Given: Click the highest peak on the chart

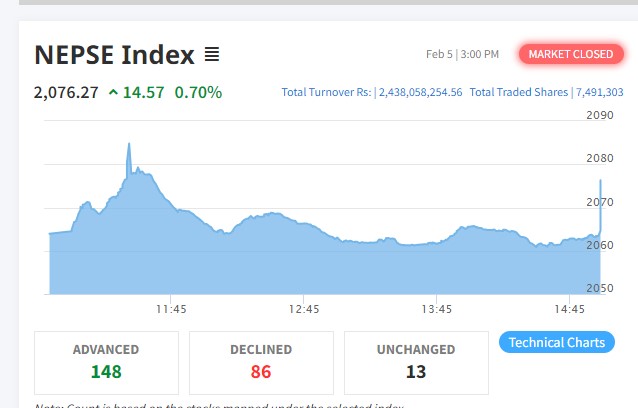Looking at the screenshot, I should click(x=129, y=146).
